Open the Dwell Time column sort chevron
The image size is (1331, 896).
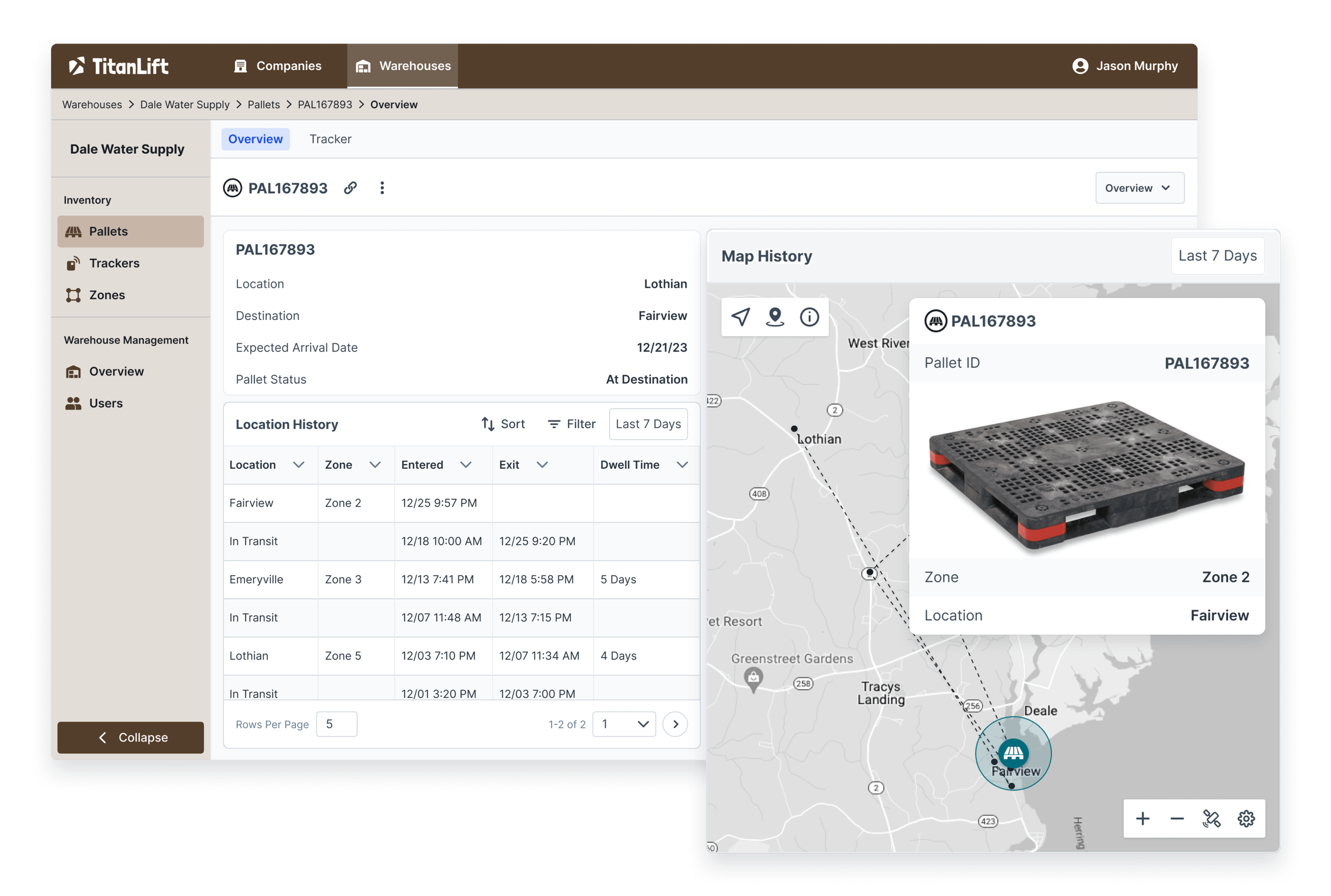[683, 465]
